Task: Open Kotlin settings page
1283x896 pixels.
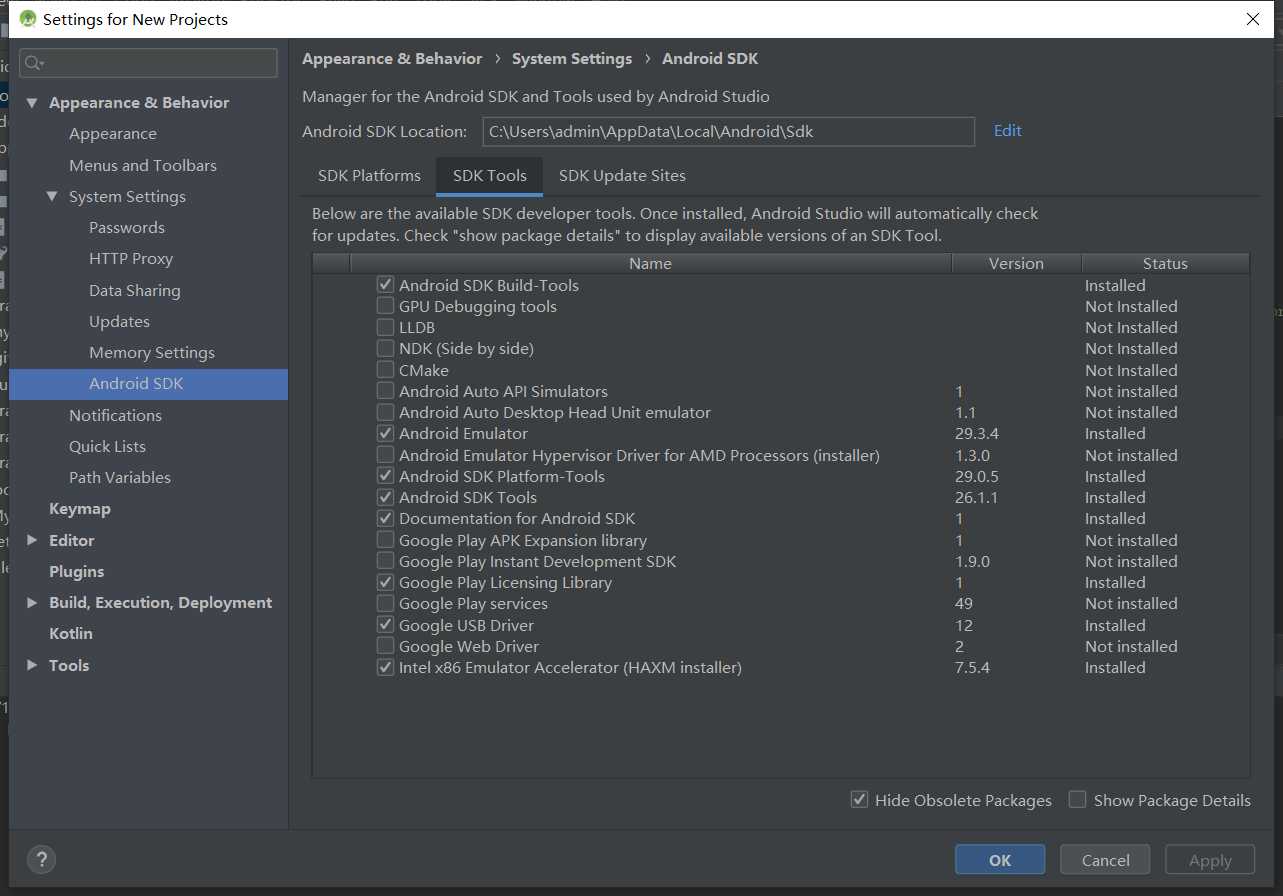Action: (x=71, y=633)
